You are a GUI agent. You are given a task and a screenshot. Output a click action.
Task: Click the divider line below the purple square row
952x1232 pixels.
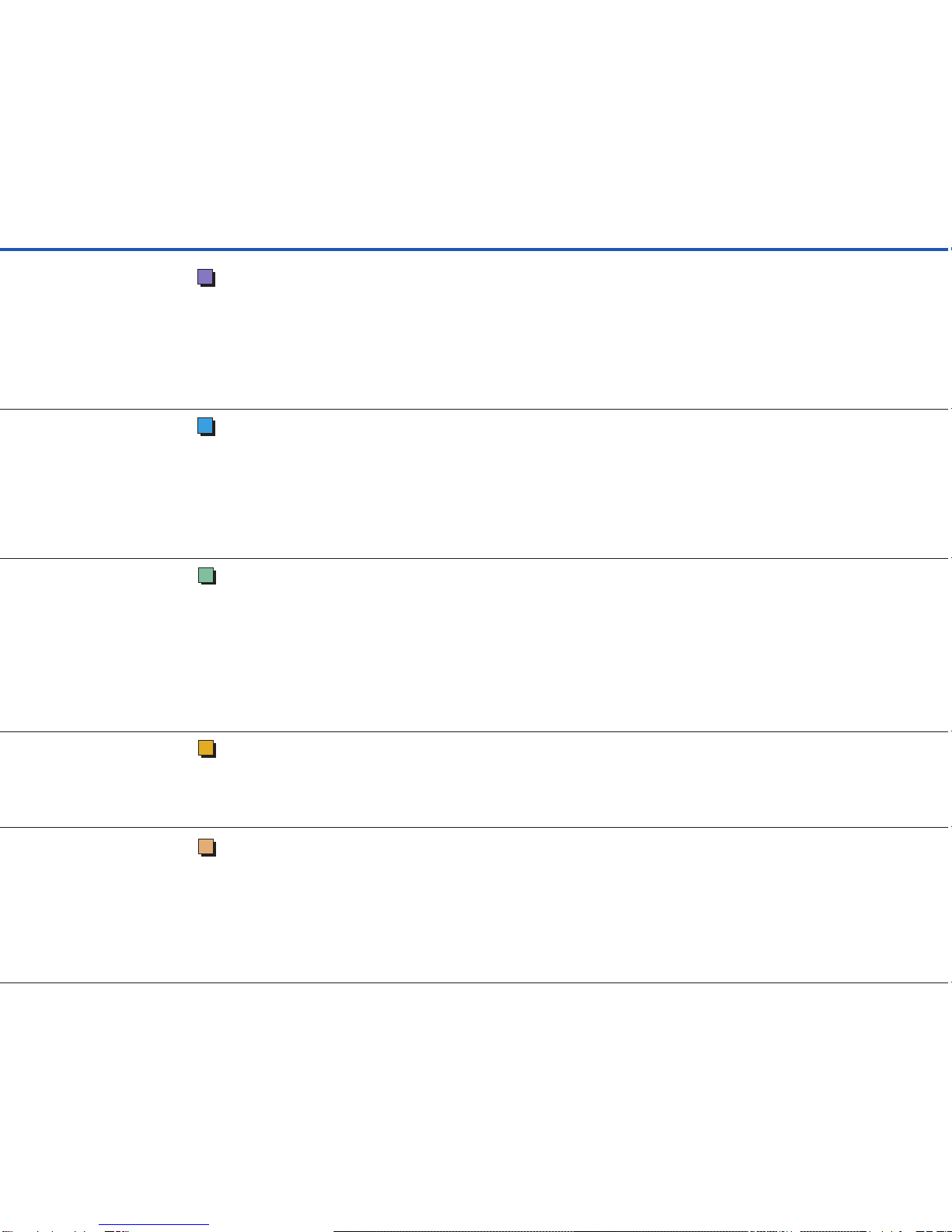tap(476, 409)
